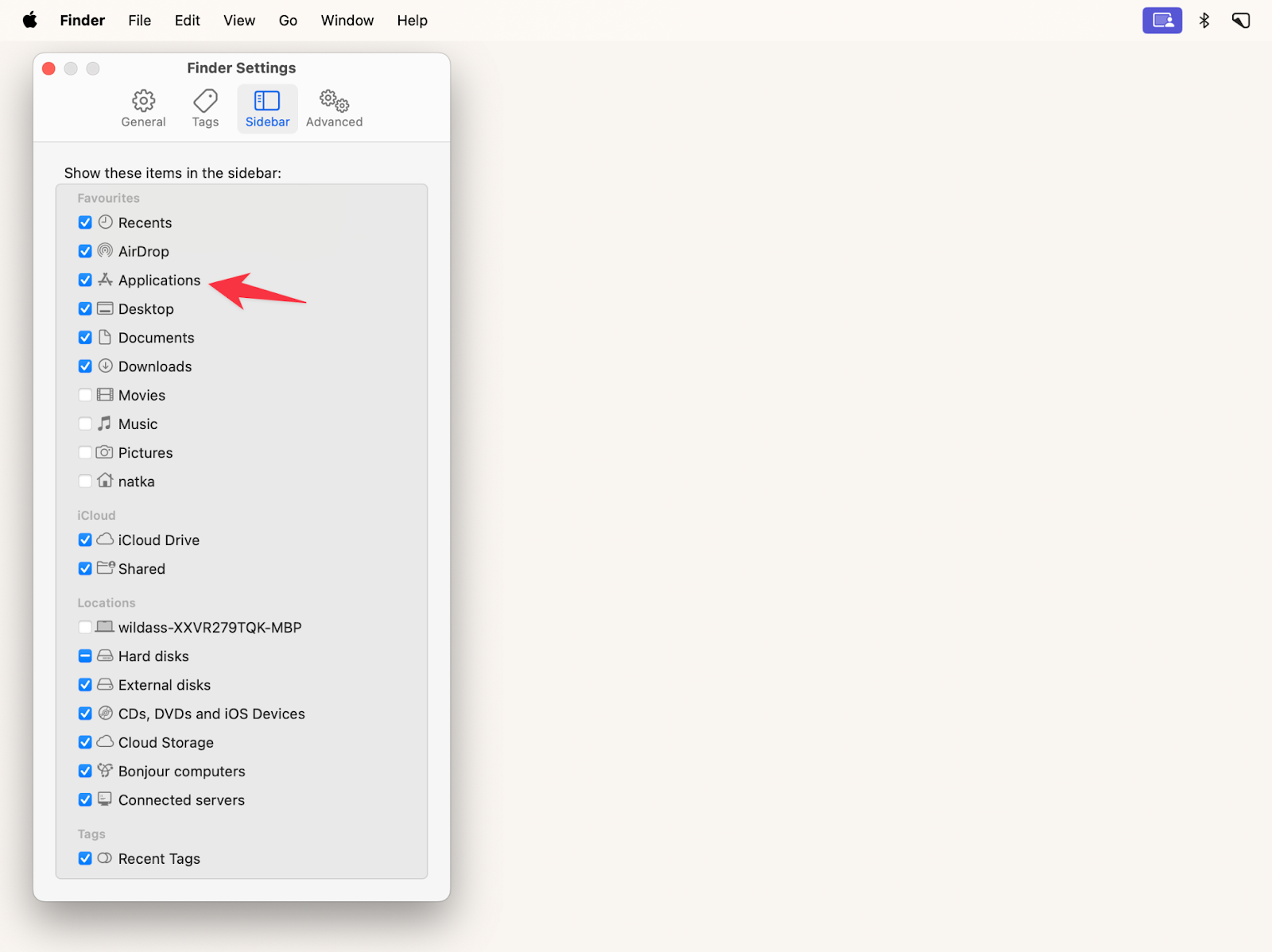Click the mixed-state Hard disks checkbox
This screenshot has height=952, width=1272.
pos(85,656)
